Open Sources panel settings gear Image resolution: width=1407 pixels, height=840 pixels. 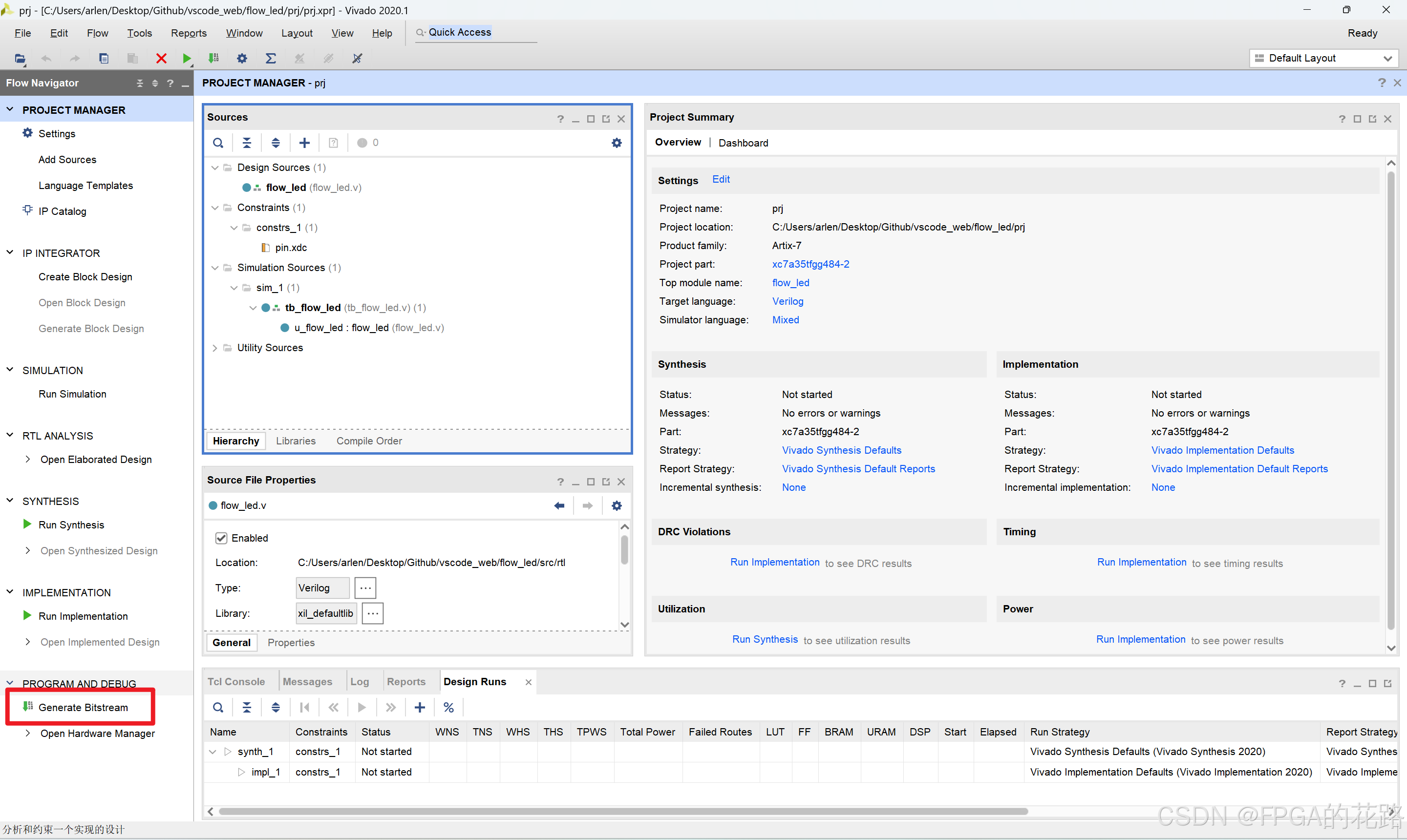[617, 143]
